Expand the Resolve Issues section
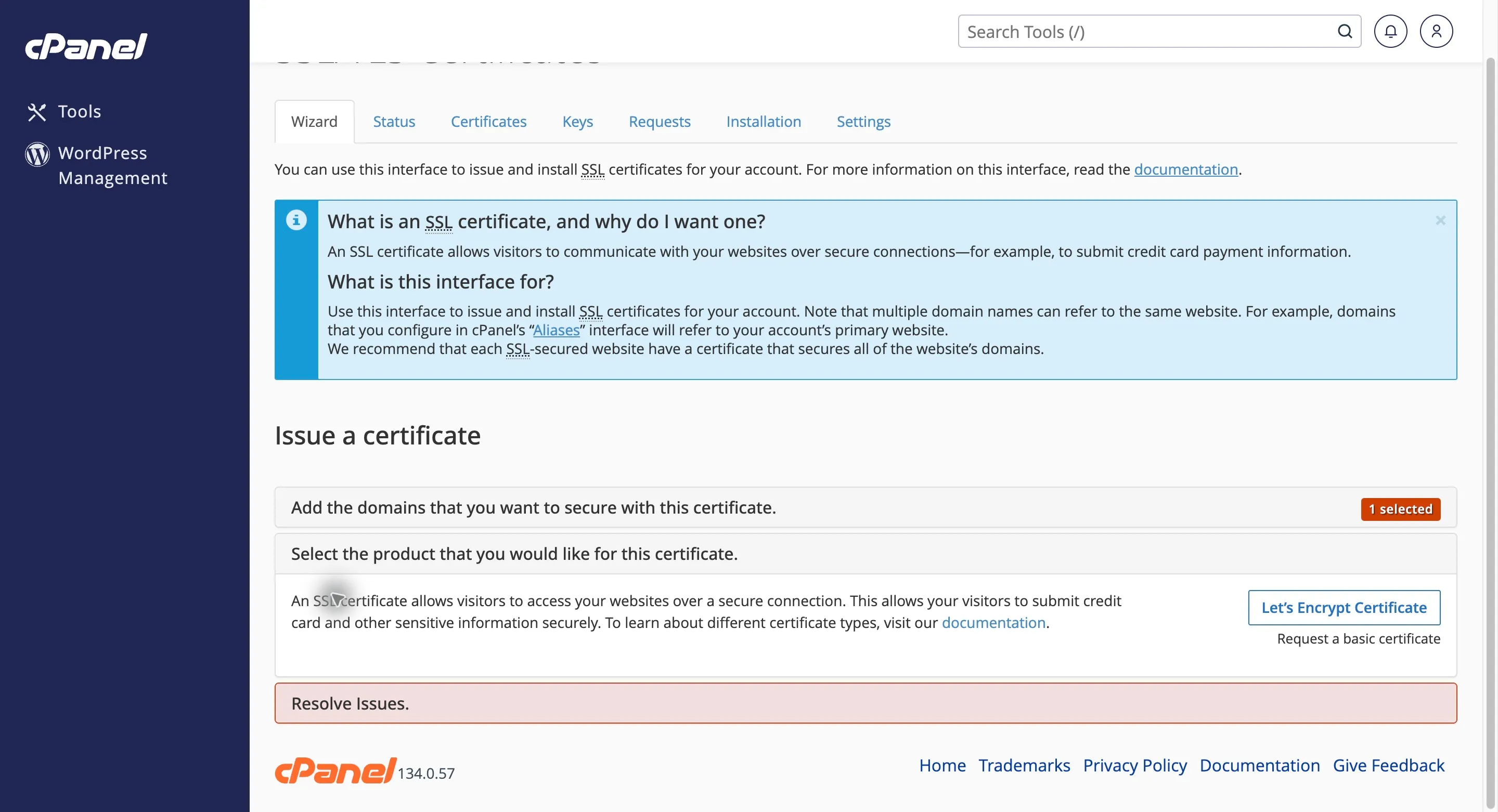The image size is (1498, 812). (x=866, y=703)
